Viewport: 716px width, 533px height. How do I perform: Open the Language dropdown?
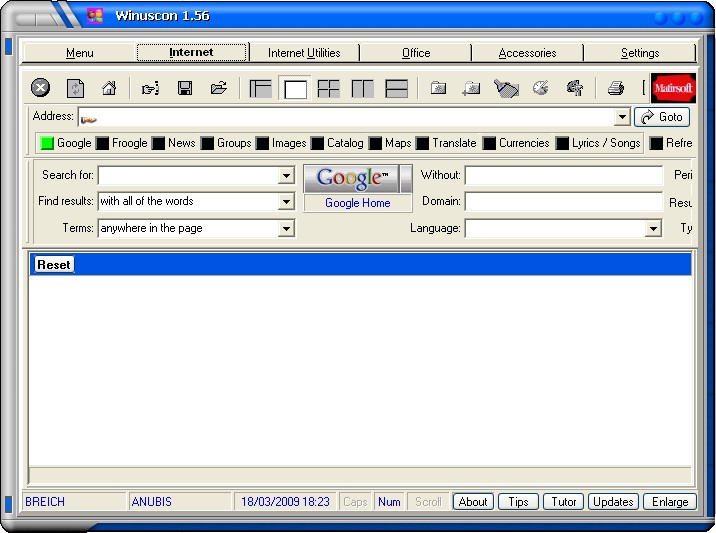(x=653, y=228)
